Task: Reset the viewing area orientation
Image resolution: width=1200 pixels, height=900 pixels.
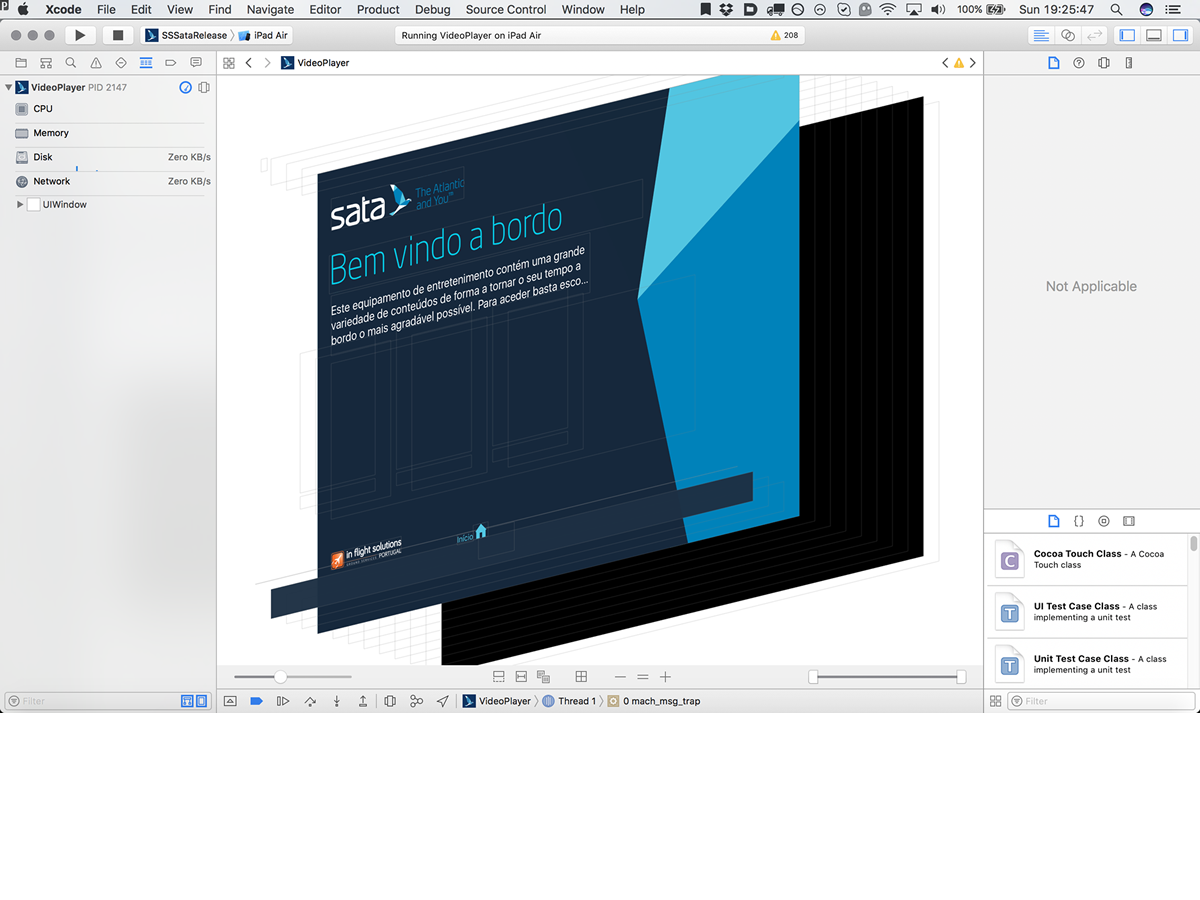Action: (581, 677)
